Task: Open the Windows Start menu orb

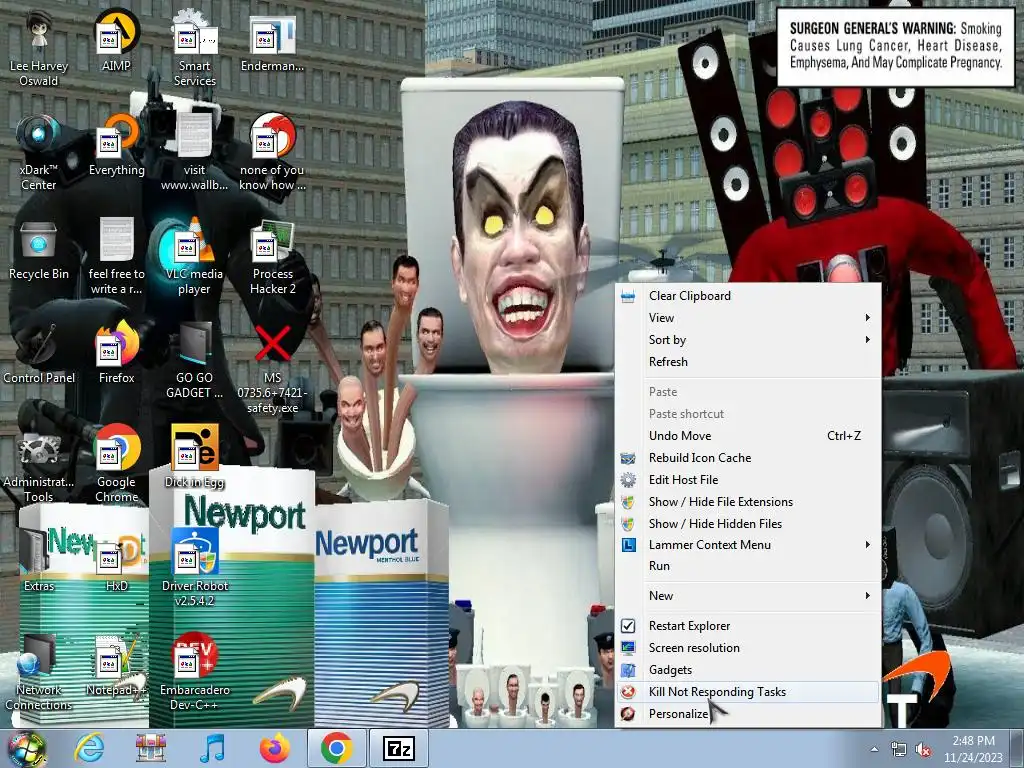Action: tap(26, 748)
